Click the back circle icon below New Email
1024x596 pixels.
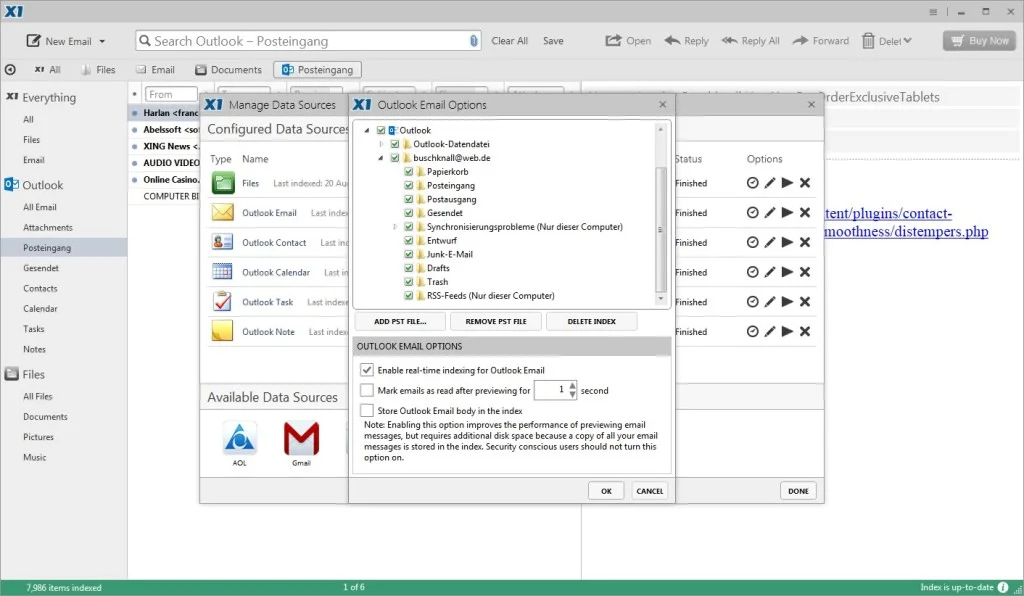10,69
